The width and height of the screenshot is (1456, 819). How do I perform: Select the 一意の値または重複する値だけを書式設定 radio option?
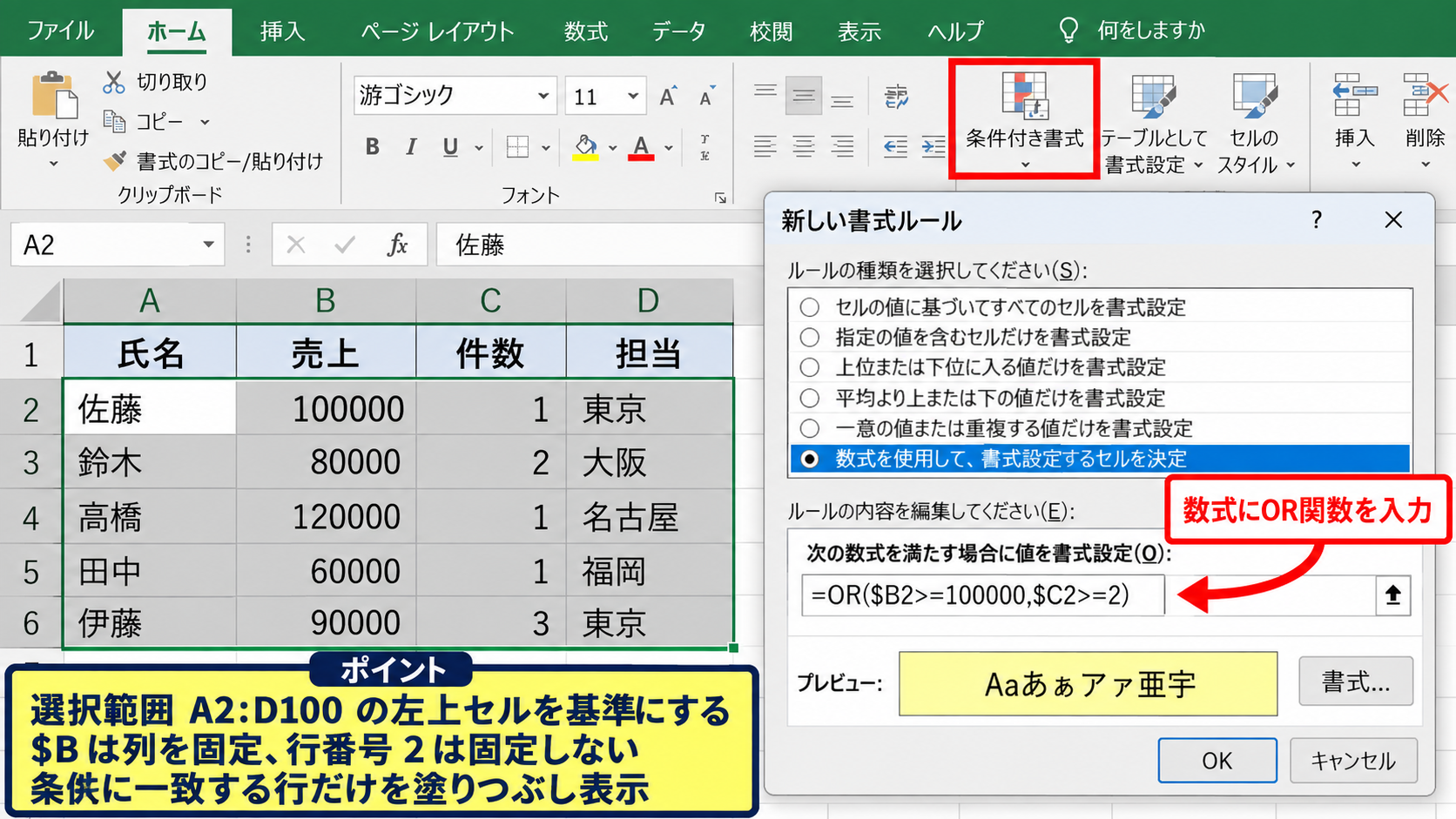pyautogui.click(x=810, y=428)
